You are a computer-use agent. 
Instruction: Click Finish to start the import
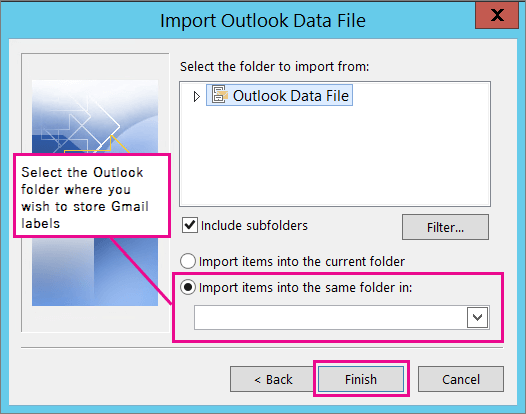(x=361, y=379)
